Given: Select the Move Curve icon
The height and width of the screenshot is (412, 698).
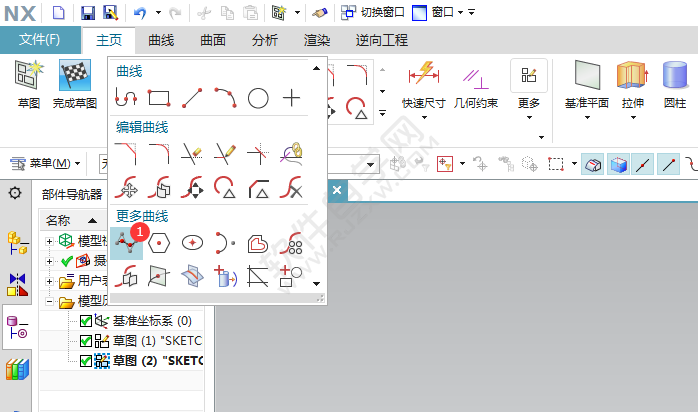Looking at the screenshot, I should (126, 187).
